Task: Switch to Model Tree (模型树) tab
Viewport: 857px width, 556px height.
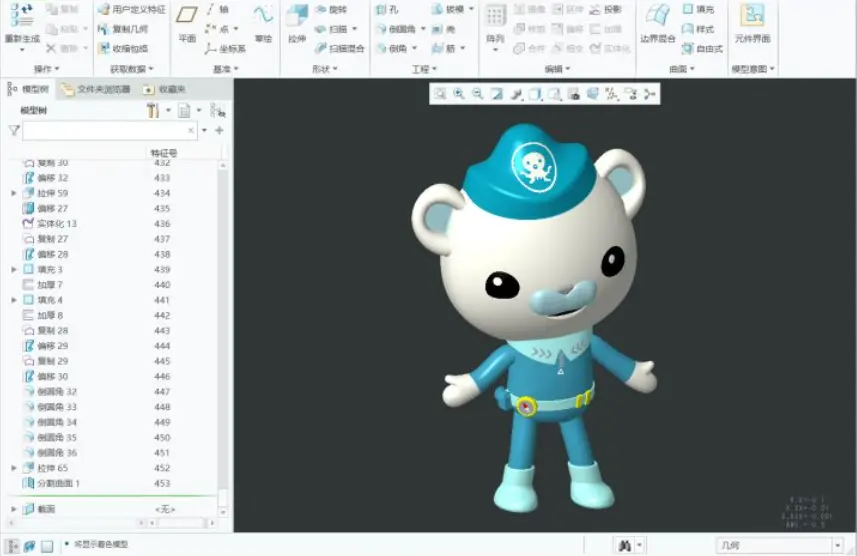Action: coord(28,89)
